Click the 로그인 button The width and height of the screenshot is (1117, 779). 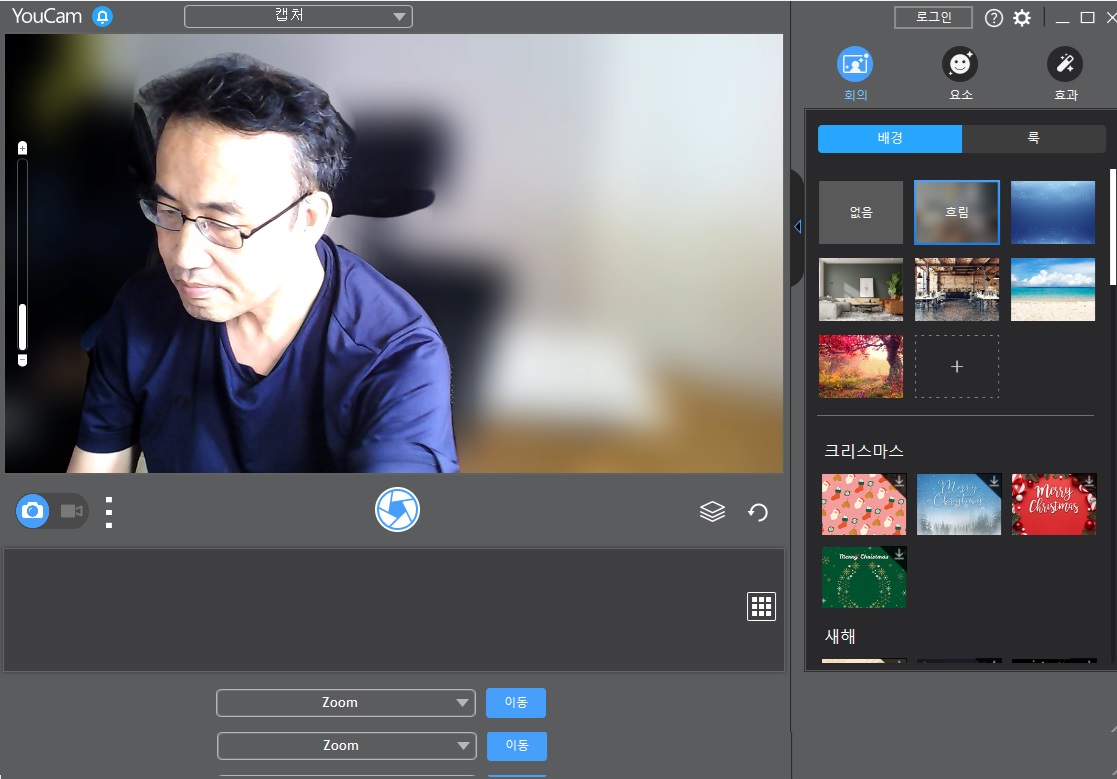pyautogui.click(x=933, y=17)
